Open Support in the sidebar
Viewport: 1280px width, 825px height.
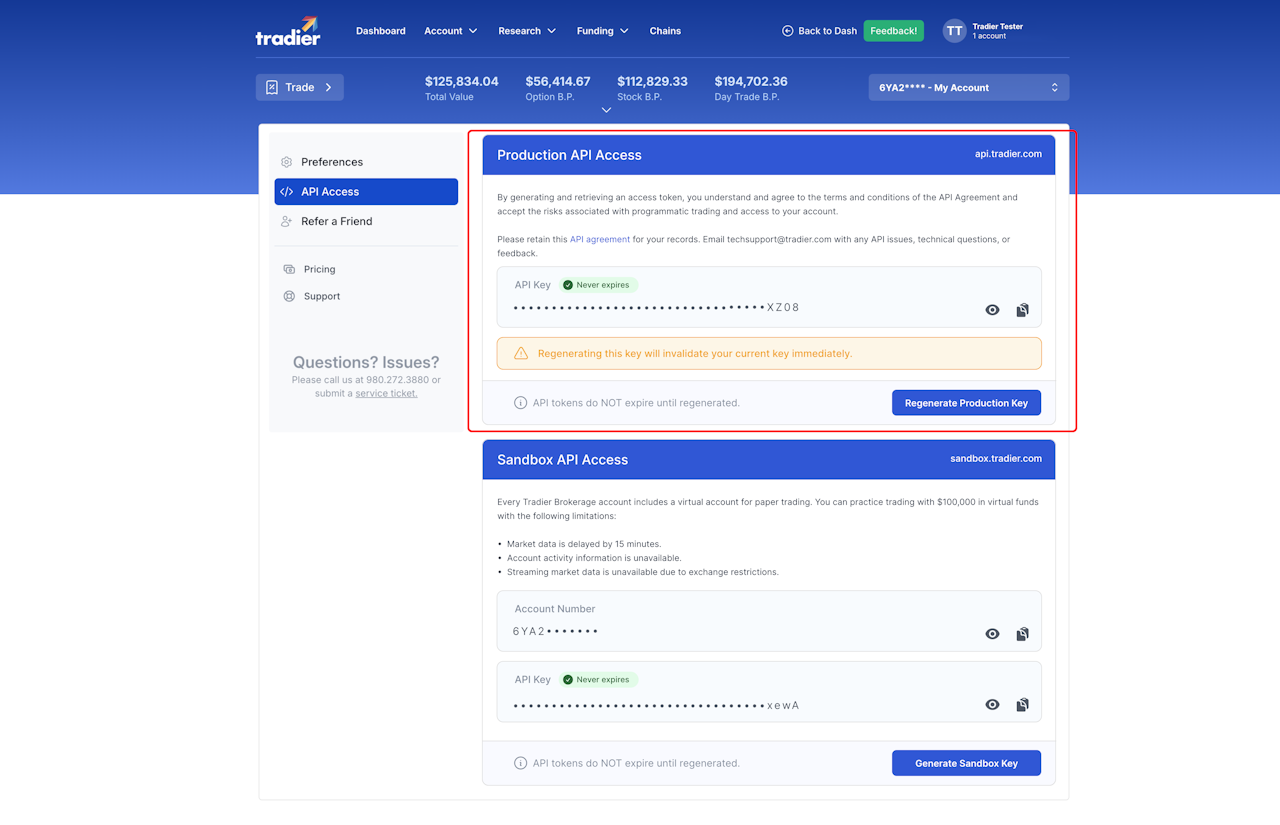click(x=322, y=296)
